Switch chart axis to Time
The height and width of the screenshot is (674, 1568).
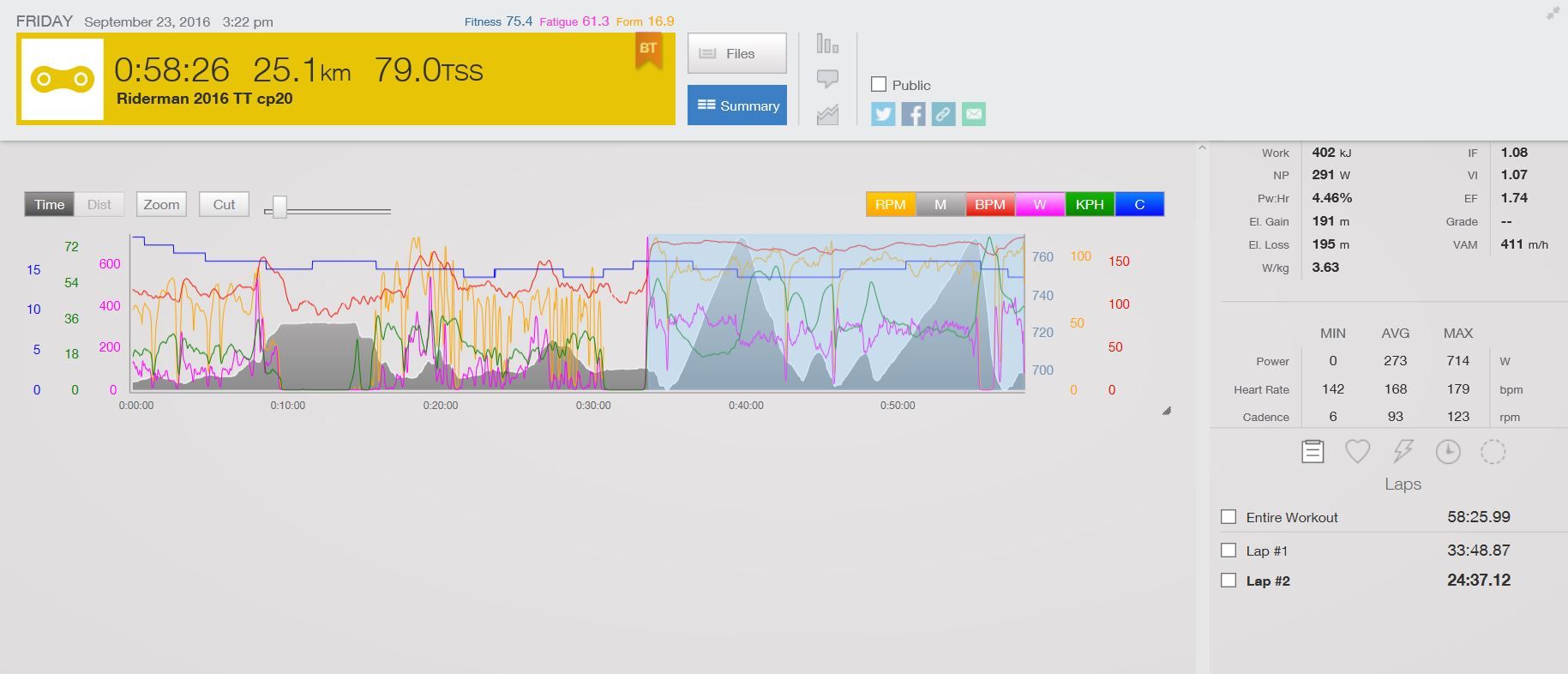coord(49,204)
